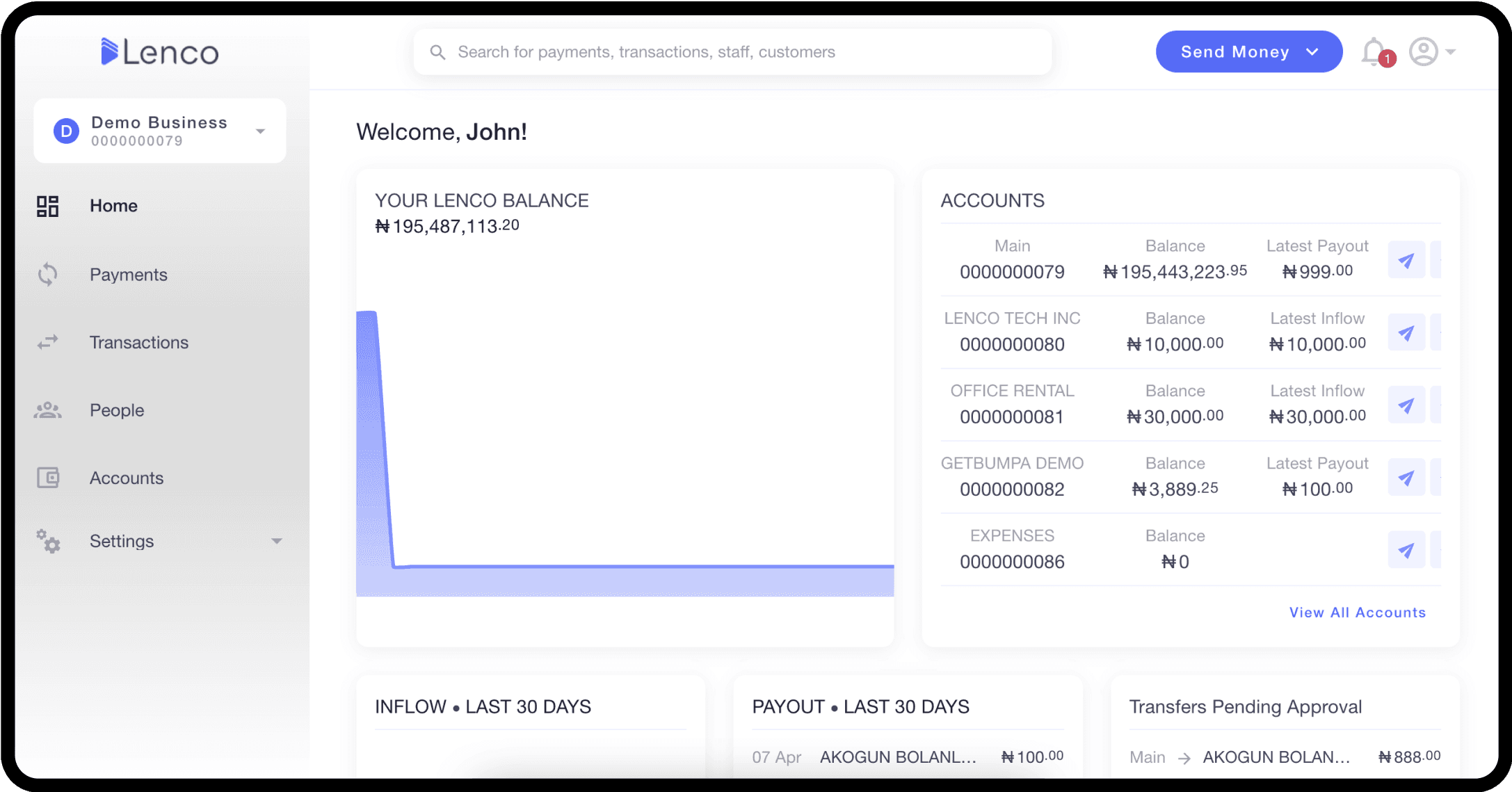This screenshot has height=792, width=1512.
Task: Click the Demo Business 'D' avatar
Action: click(x=66, y=131)
